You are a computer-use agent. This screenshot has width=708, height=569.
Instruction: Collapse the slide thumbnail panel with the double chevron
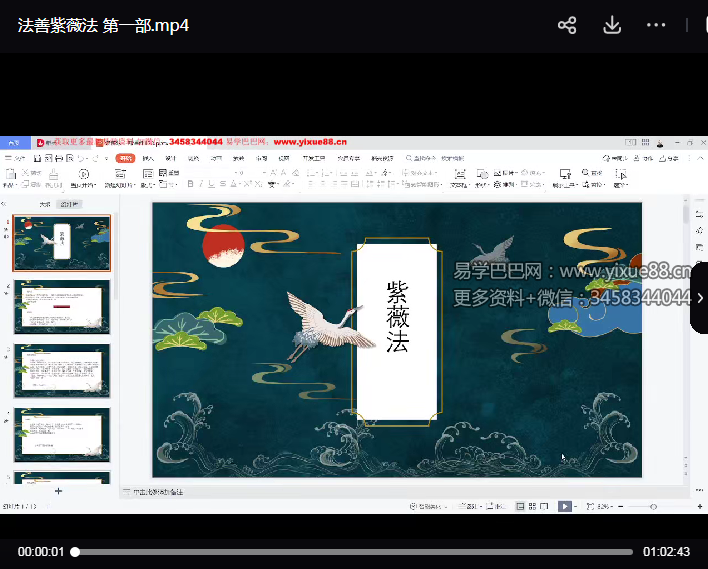click(x=4, y=204)
